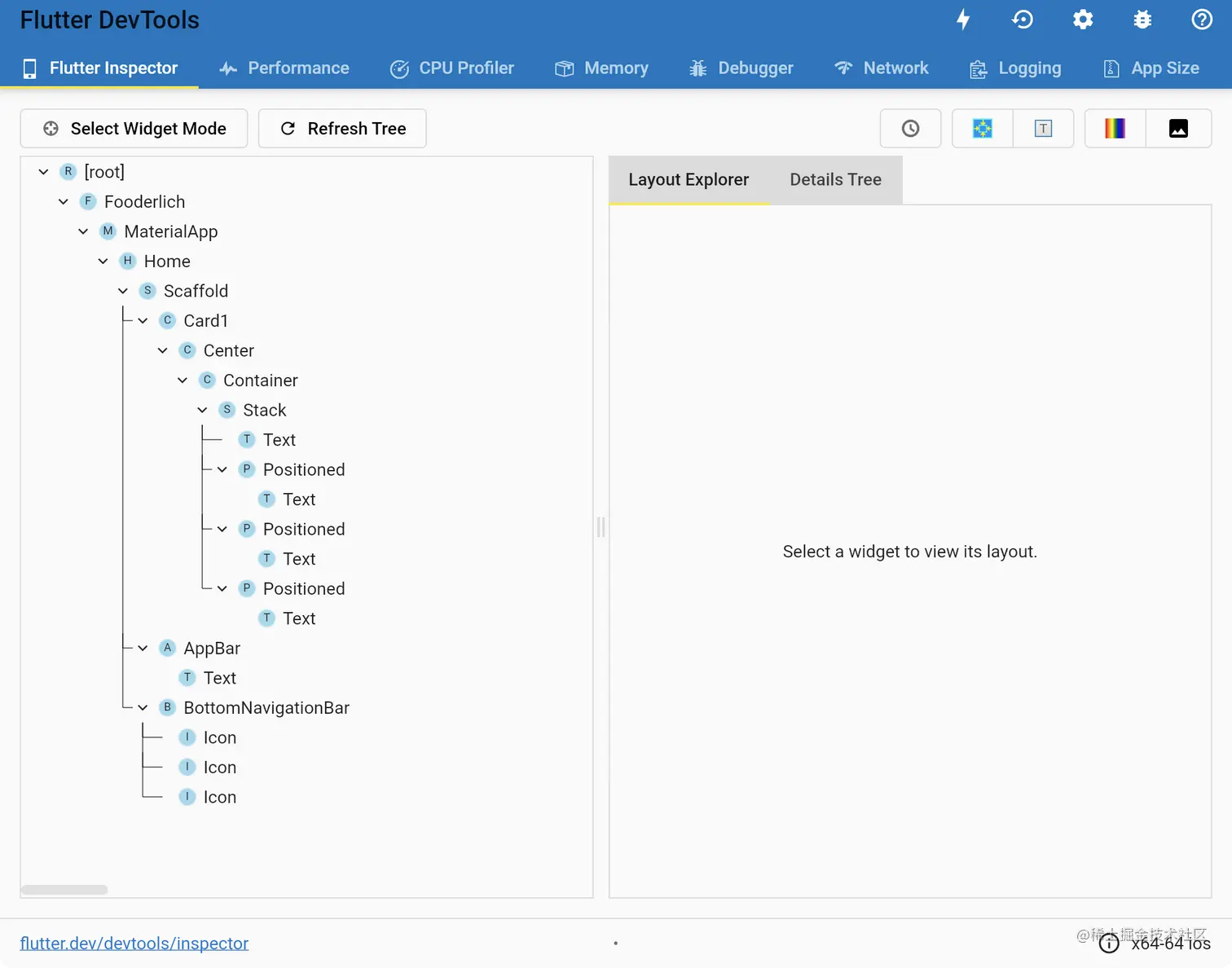This screenshot has height=968, width=1232.
Task: Enable Select Widget Mode
Action: [134, 129]
